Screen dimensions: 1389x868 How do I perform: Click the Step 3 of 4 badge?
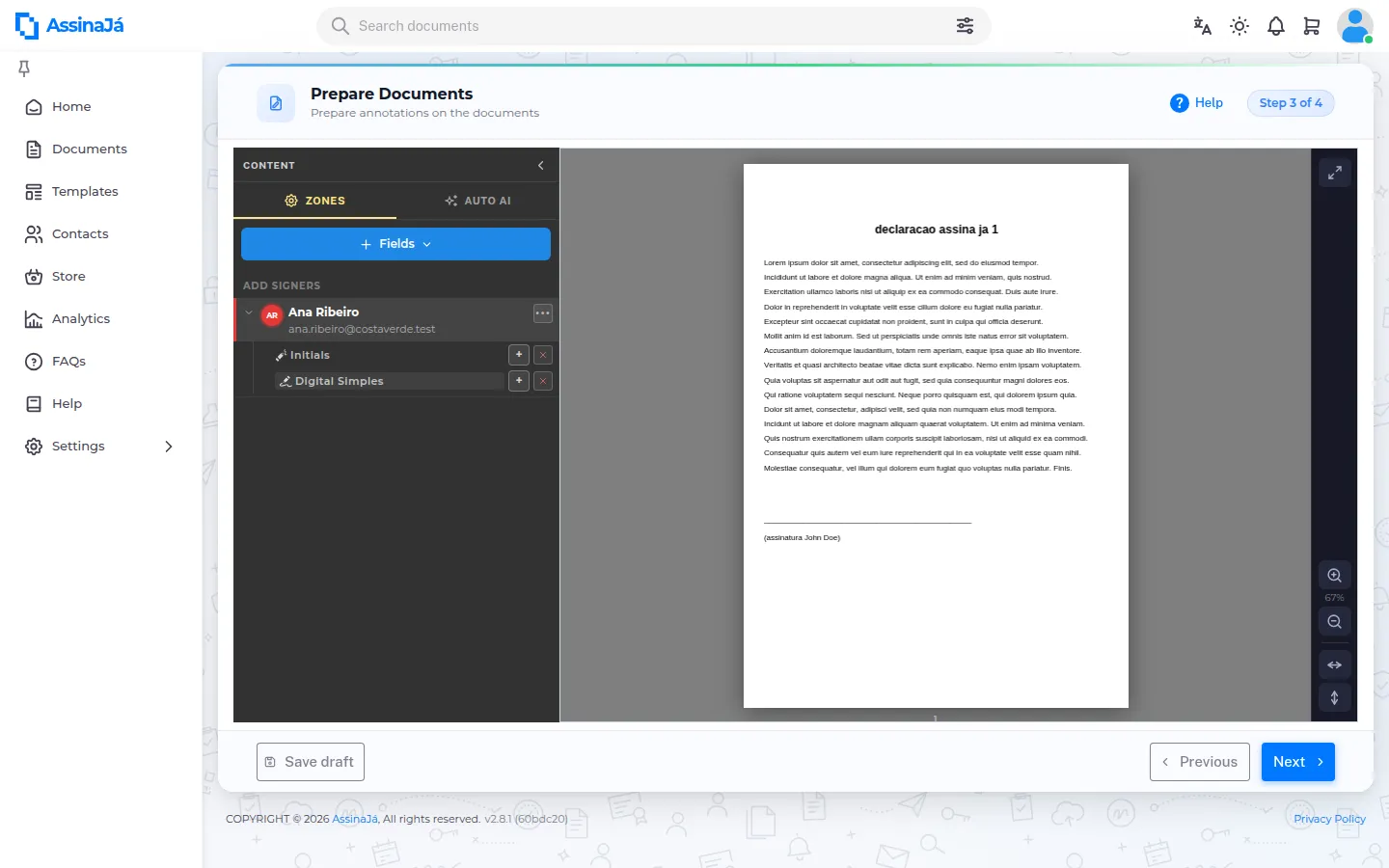(1291, 103)
